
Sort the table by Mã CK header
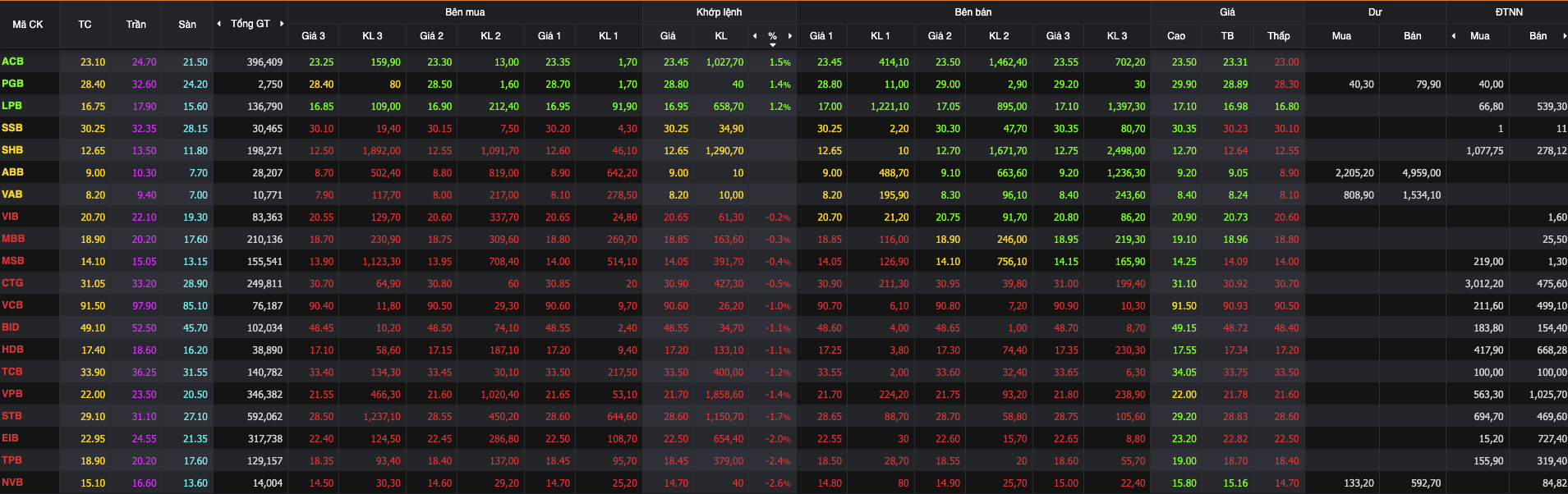(28, 25)
